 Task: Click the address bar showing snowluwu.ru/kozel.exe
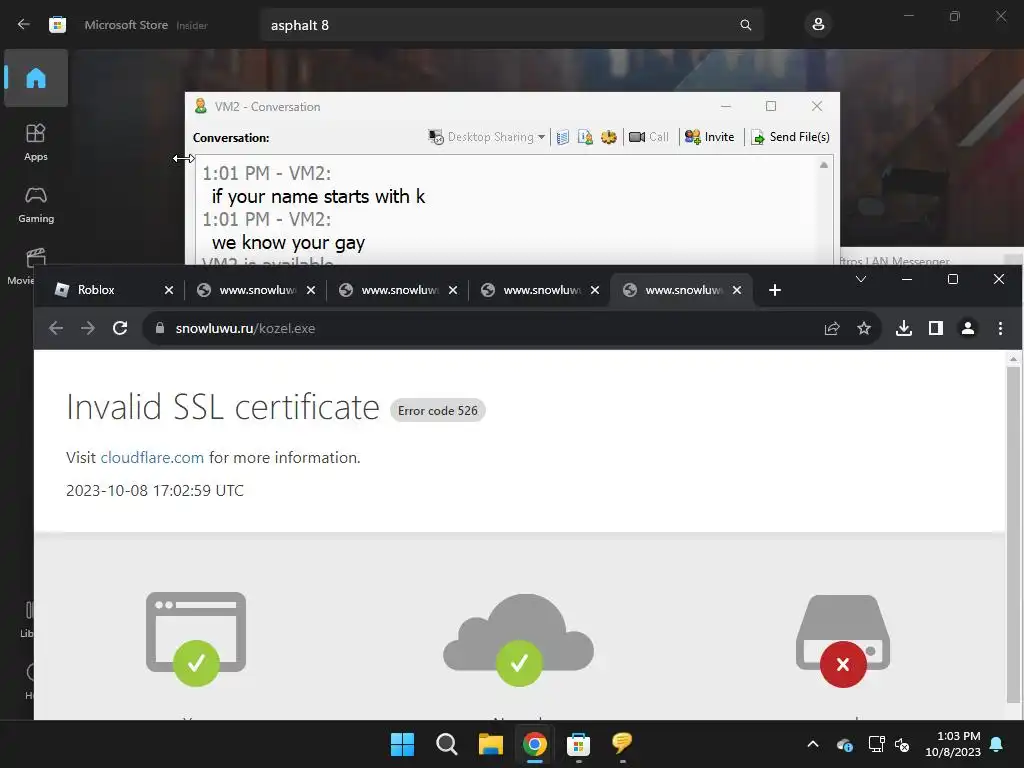483,328
